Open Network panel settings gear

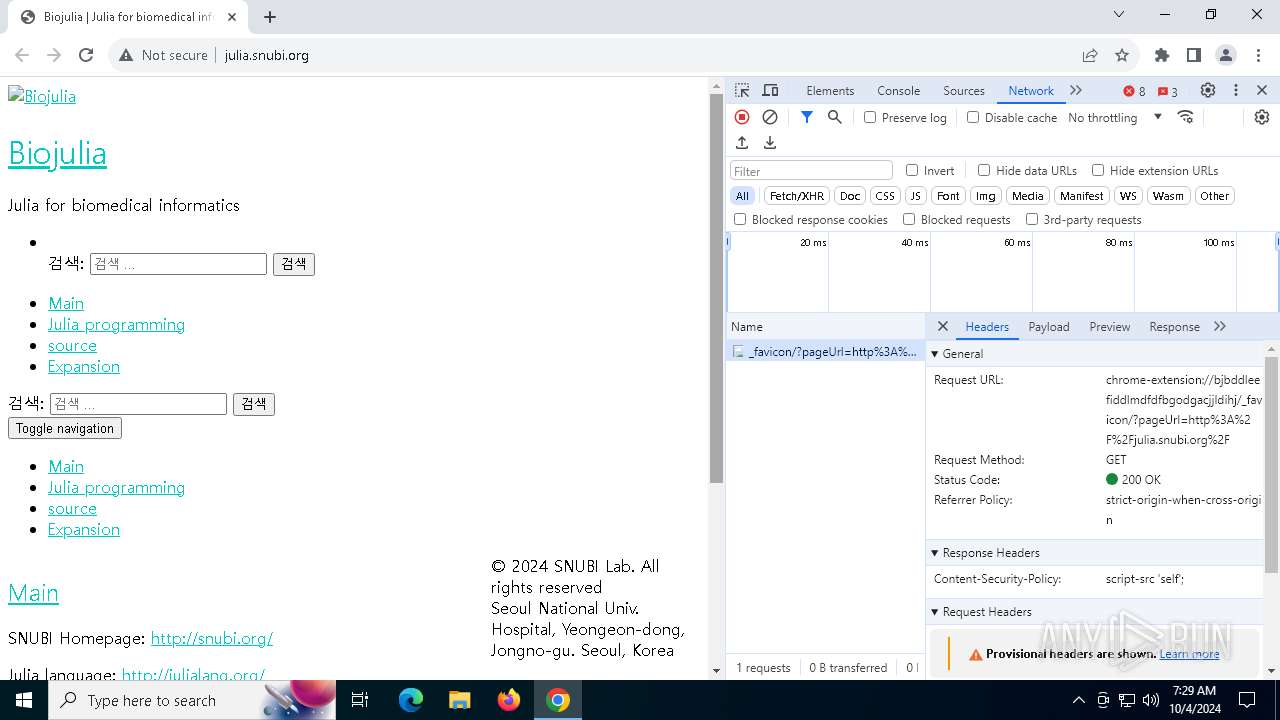coord(1262,117)
